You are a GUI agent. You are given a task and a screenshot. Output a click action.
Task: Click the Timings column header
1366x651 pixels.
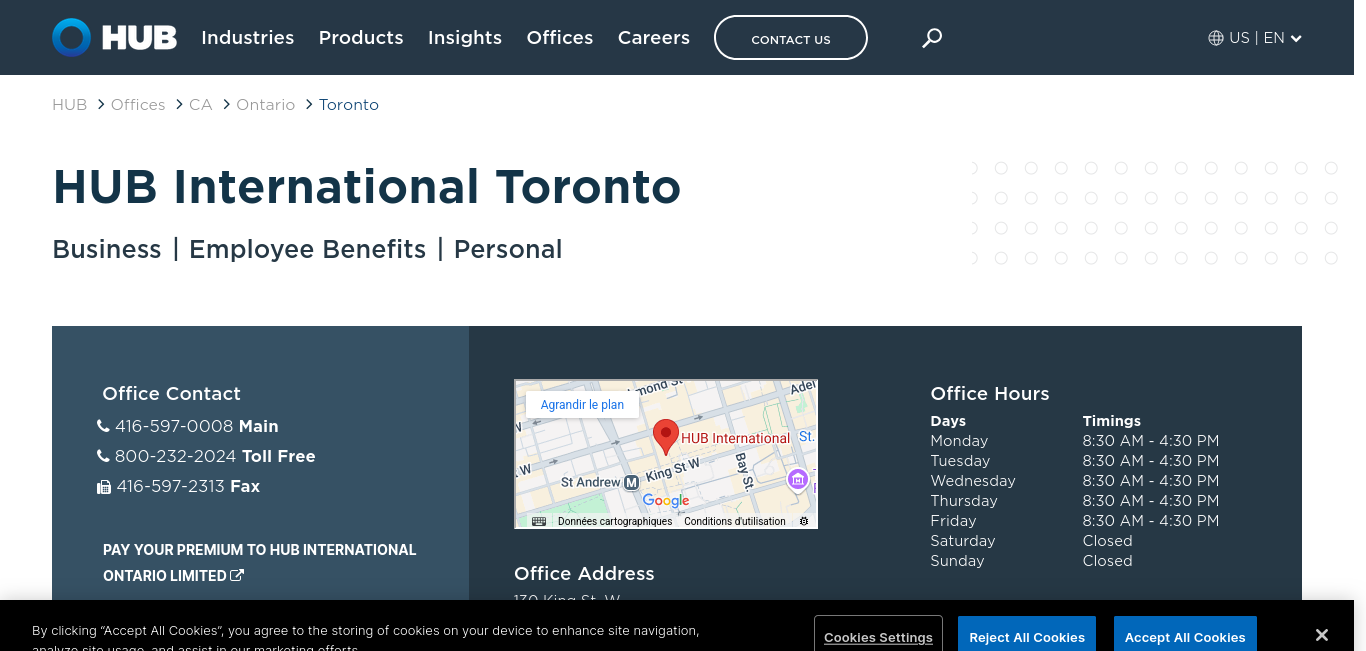(x=1112, y=421)
